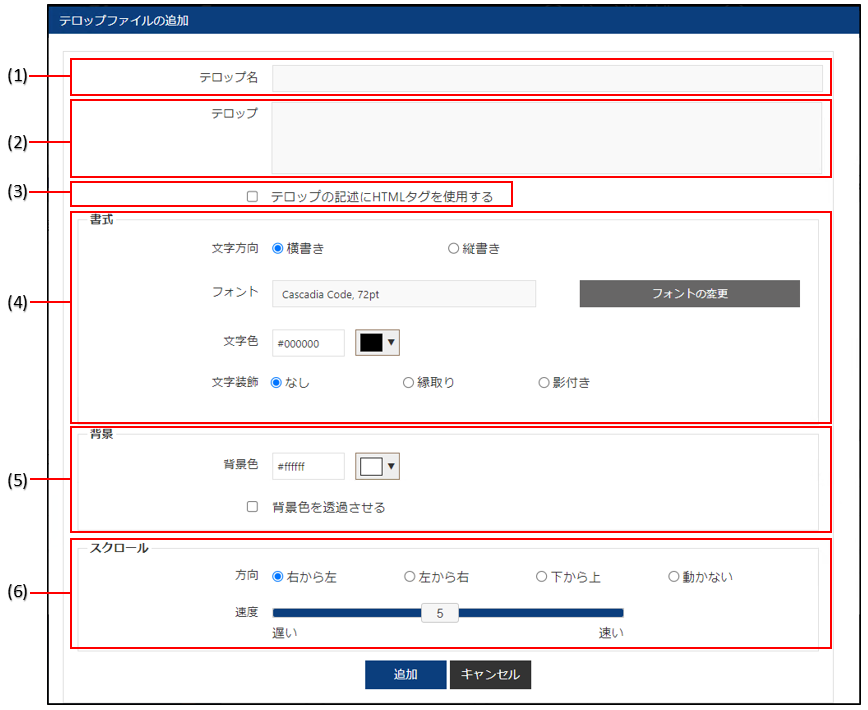Click the テロップ名 text field
Screen dimensions: 868x710
[547, 79]
